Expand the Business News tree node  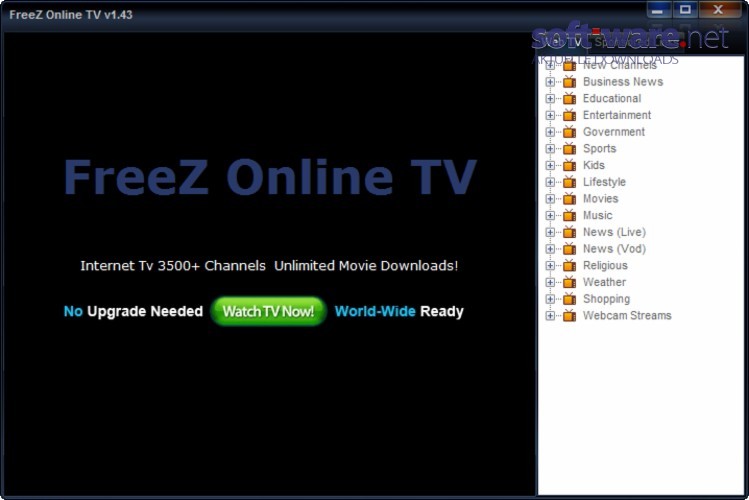(550, 82)
